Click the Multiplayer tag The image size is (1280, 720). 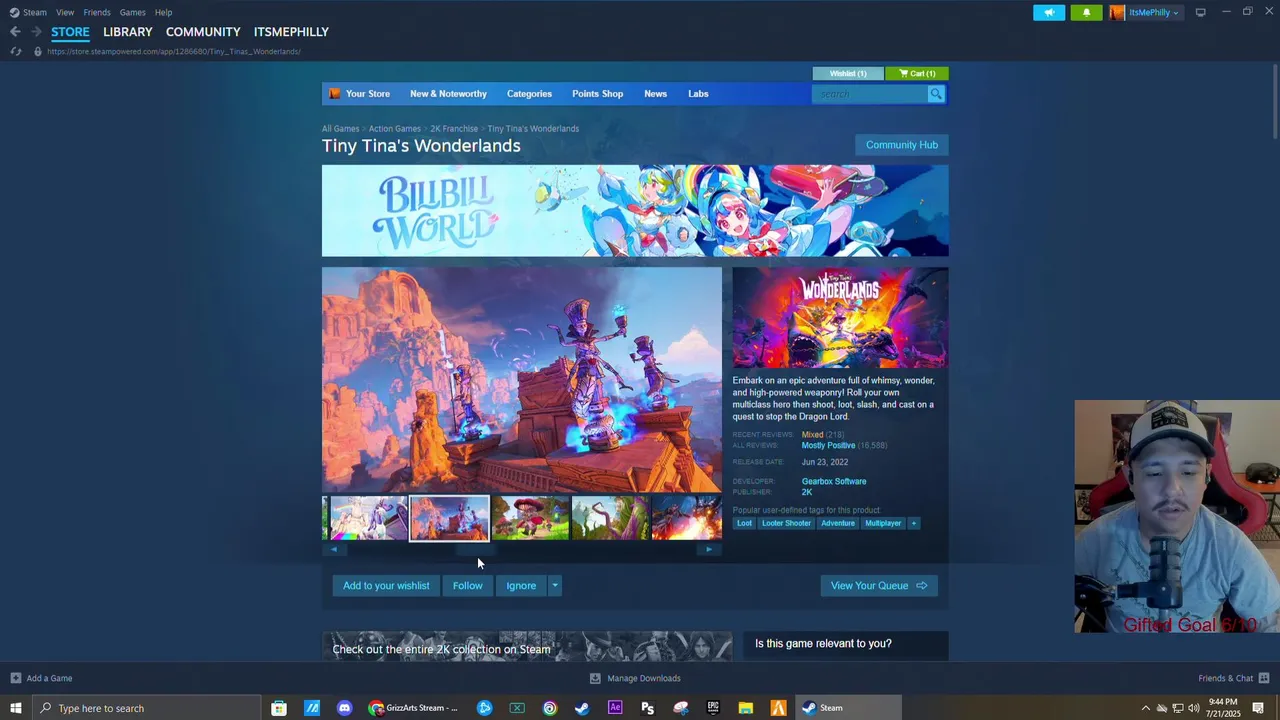point(883,523)
